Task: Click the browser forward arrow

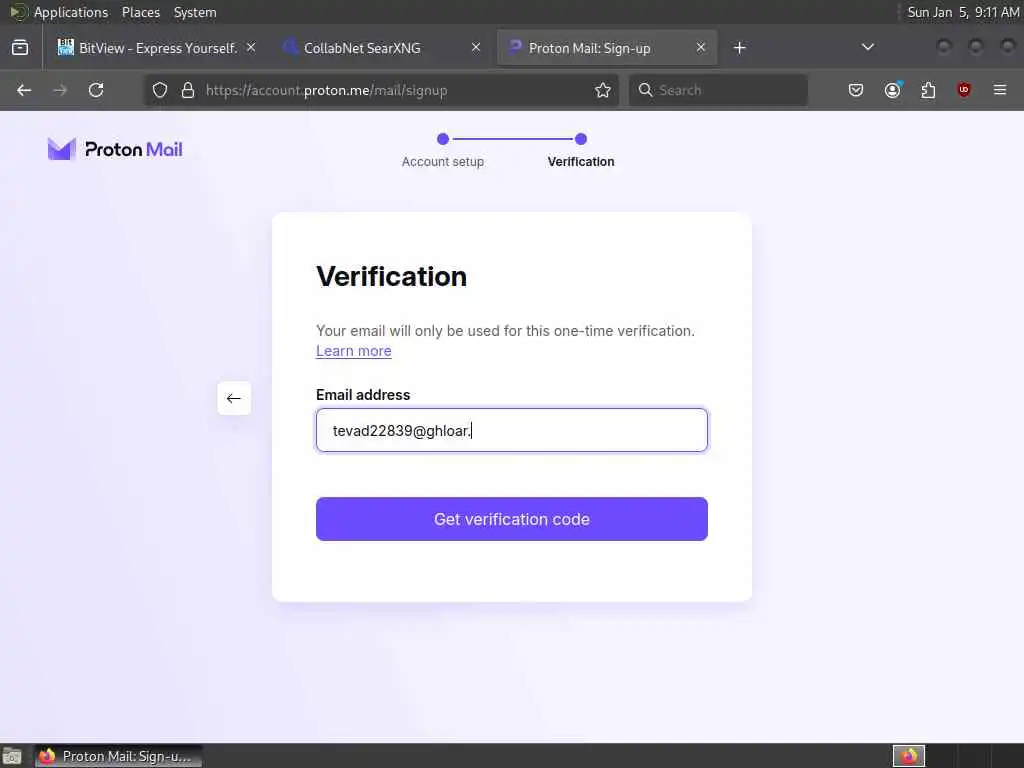Action: [60, 90]
